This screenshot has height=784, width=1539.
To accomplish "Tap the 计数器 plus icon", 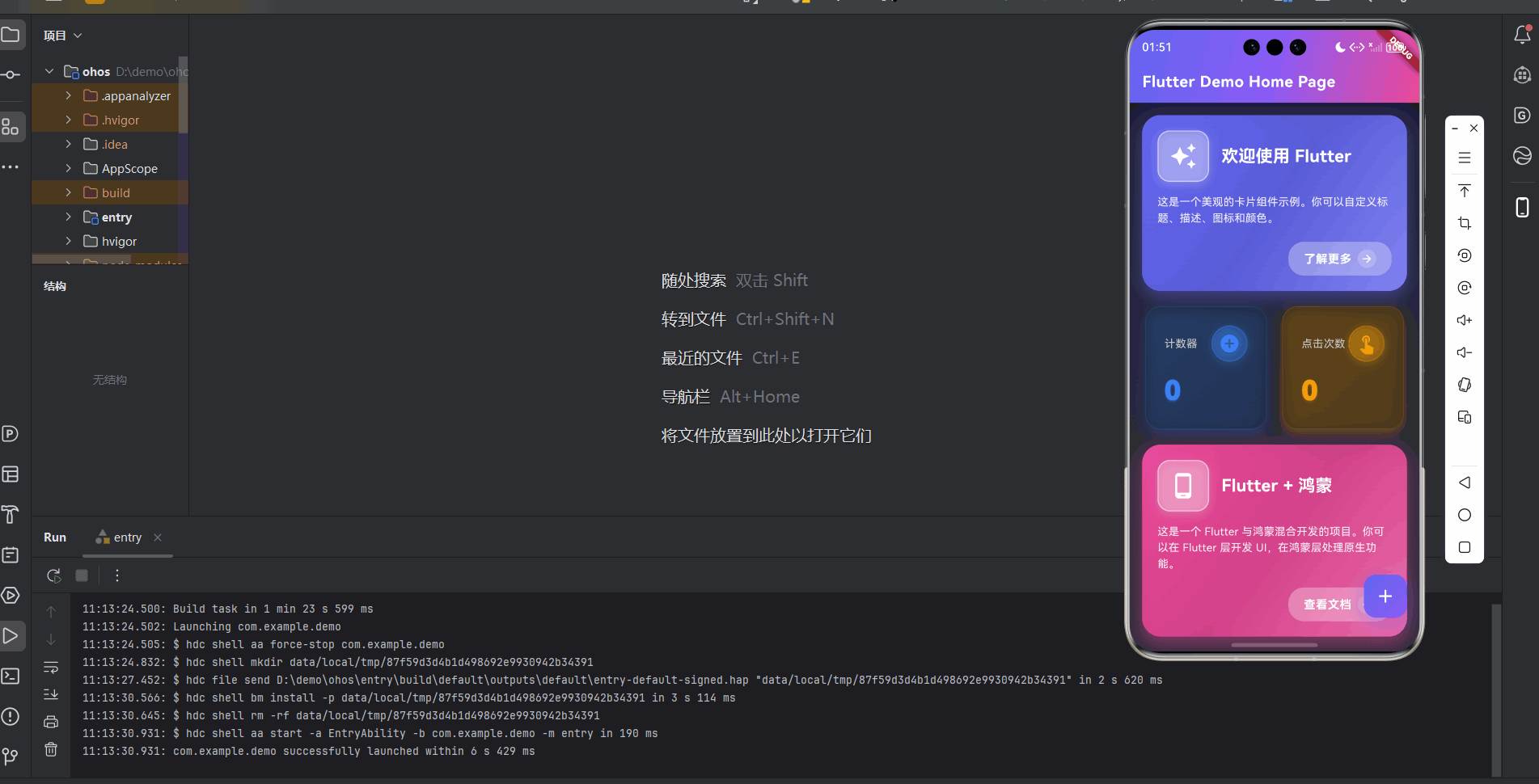I will tap(1229, 344).
